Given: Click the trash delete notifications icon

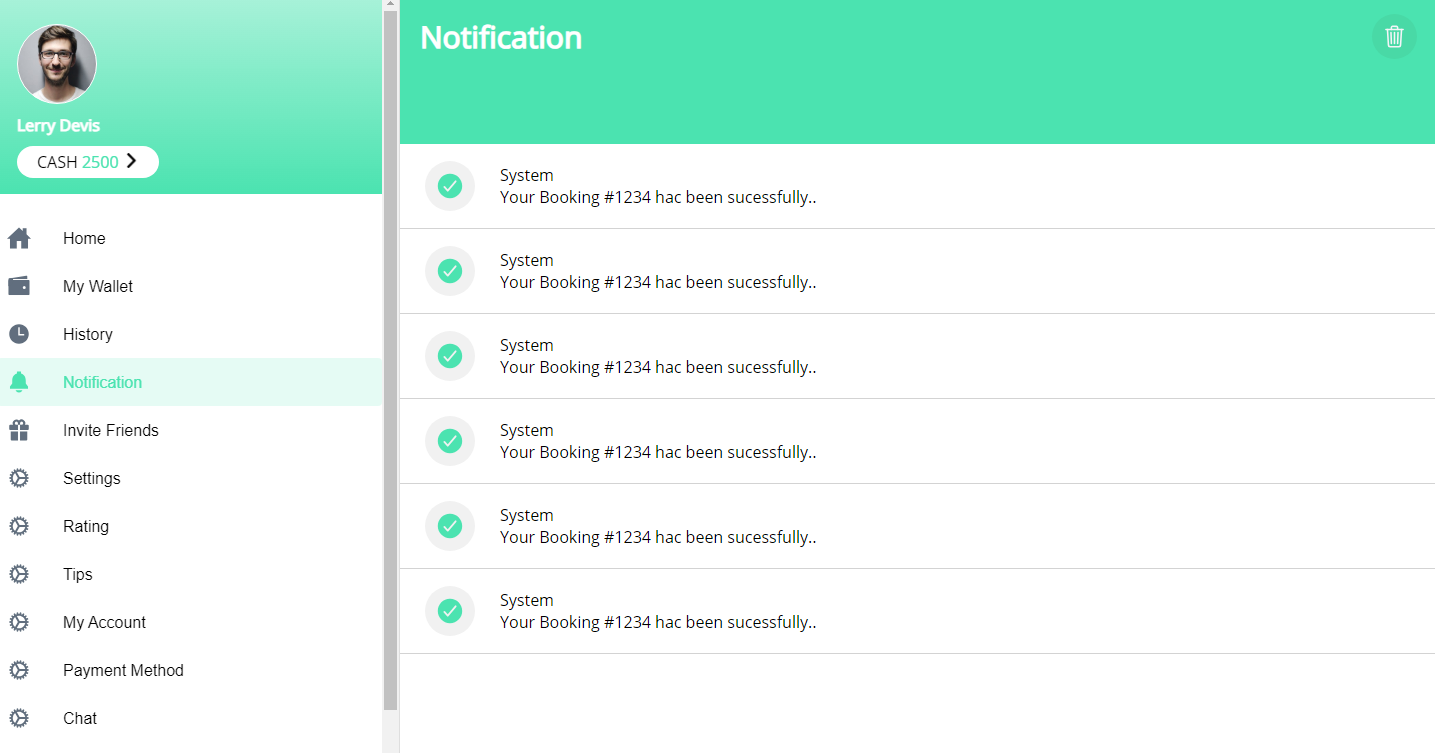Looking at the screenshot, I should [1394, 37].
